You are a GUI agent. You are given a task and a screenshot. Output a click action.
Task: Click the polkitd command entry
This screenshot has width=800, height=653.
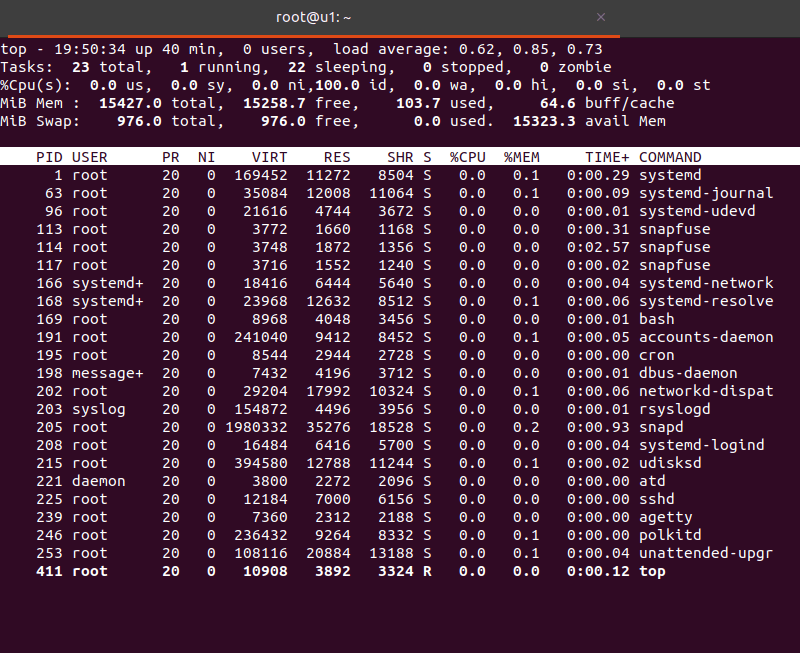click(670, 535)
